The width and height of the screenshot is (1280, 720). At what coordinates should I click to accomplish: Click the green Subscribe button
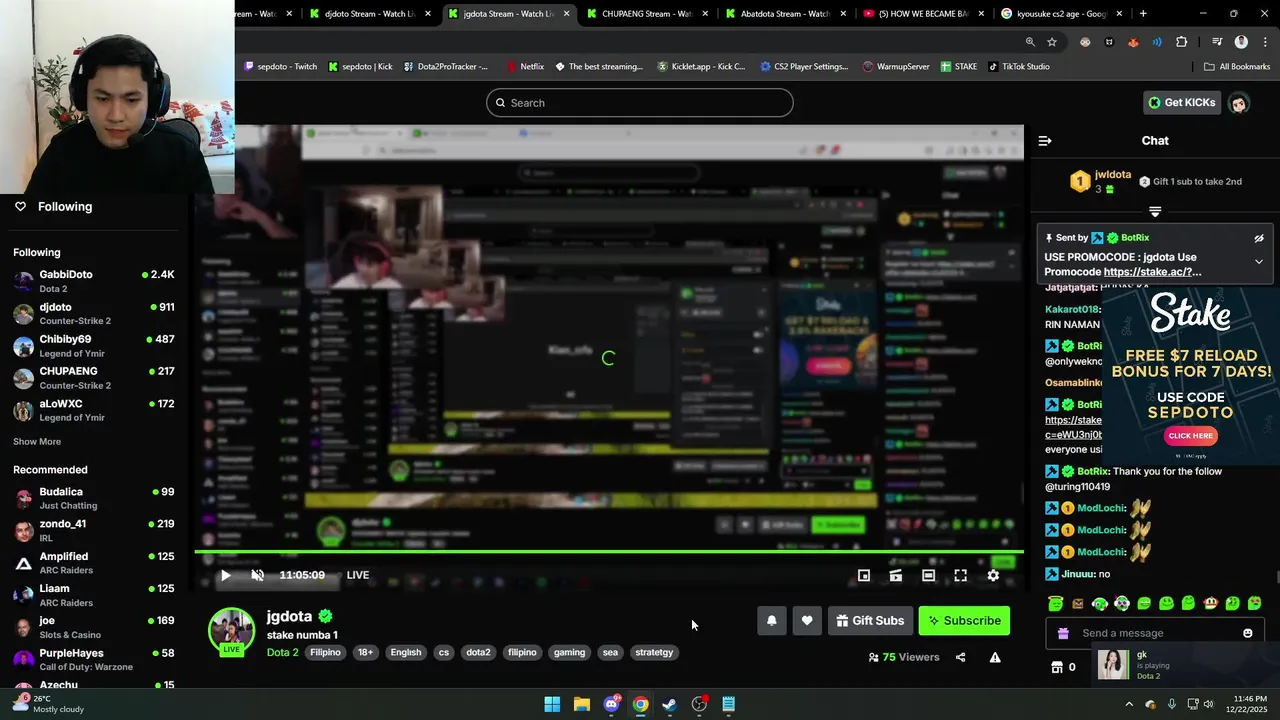tap(964, 621)
